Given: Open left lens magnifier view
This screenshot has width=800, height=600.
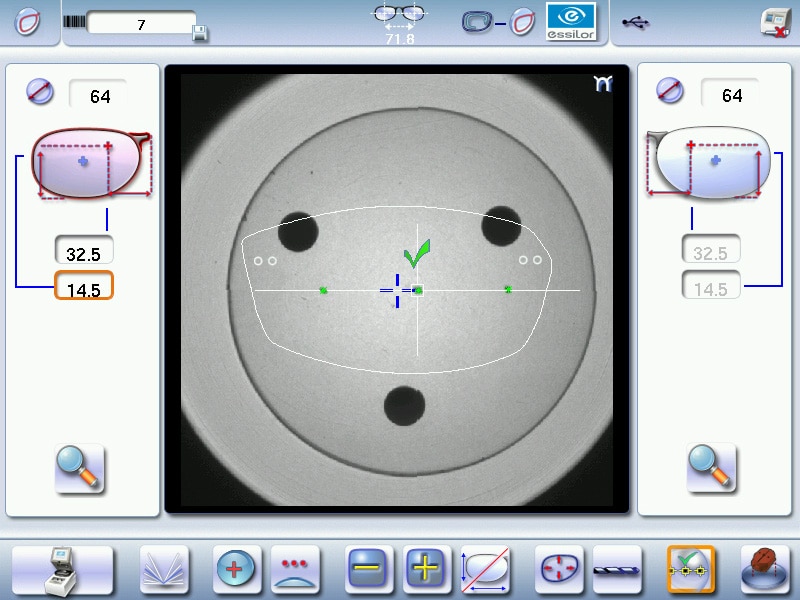Looking at the screenshot, I should point(80,467).
